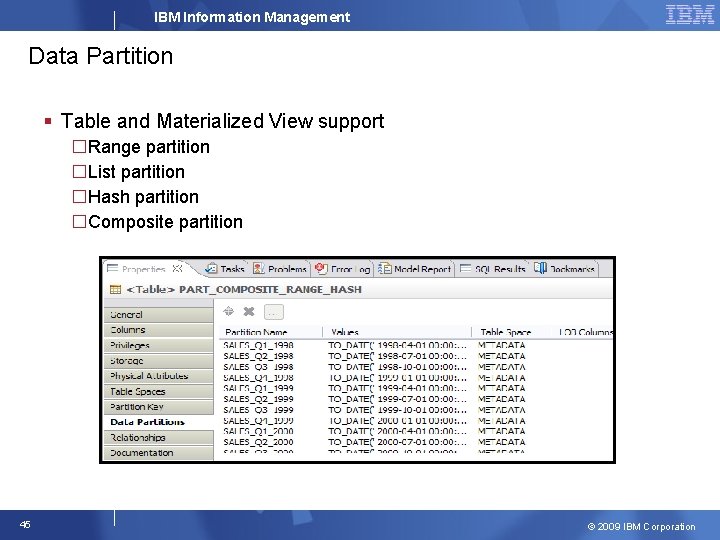
Task: Click METADATA table space in SALES_Q1_1998 row
Action: [501, 345]
